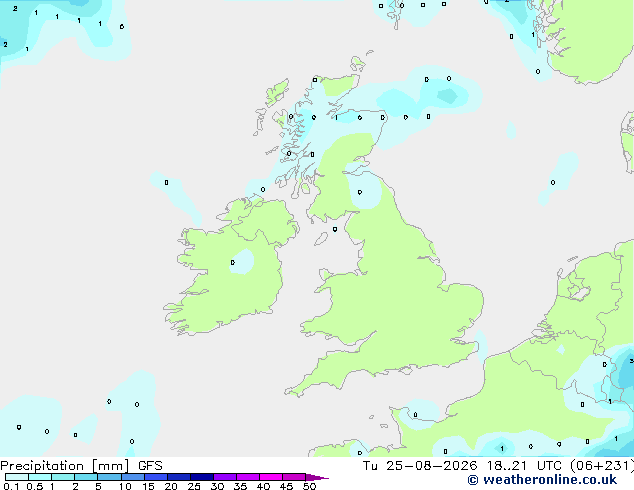Screen dimensions: 634x490
Task: Select the 35–40 mm legend color swatch
Action: pyautogui.click(x=248, y=477)
